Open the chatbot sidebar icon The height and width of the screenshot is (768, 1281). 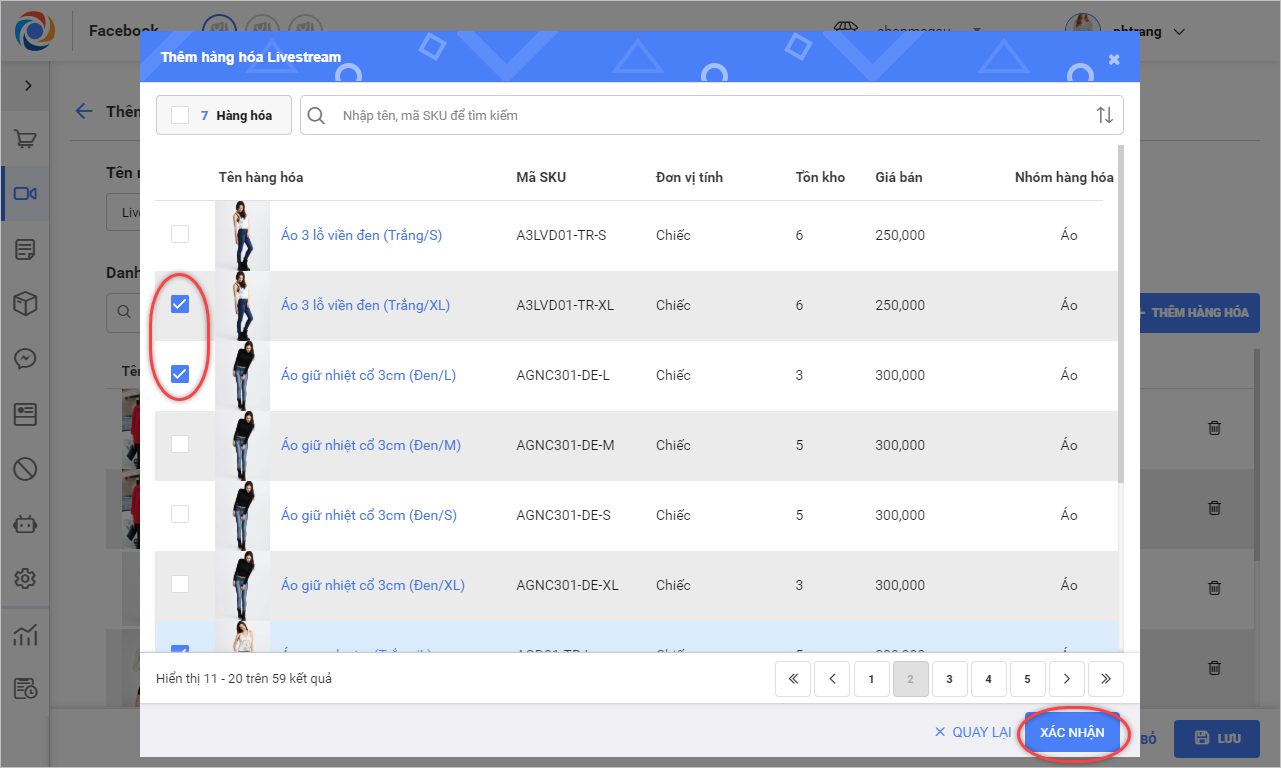[26, 524]
